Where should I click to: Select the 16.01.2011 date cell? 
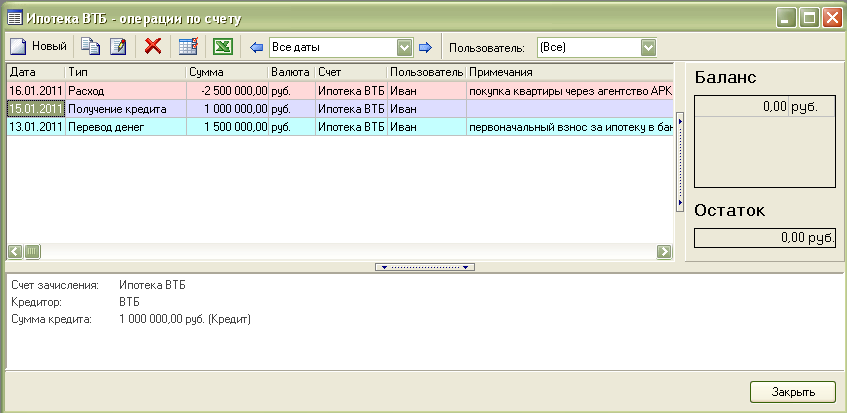click(36, 91)
